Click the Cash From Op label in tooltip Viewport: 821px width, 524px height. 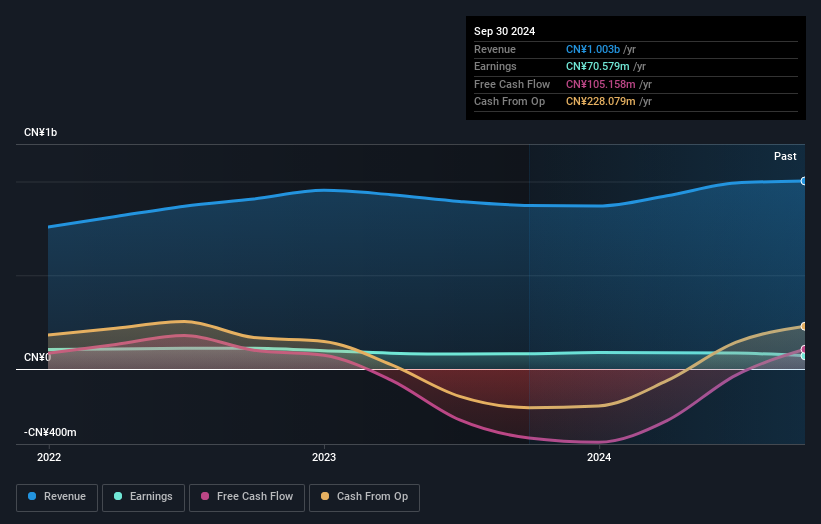(x=509, y=102)
